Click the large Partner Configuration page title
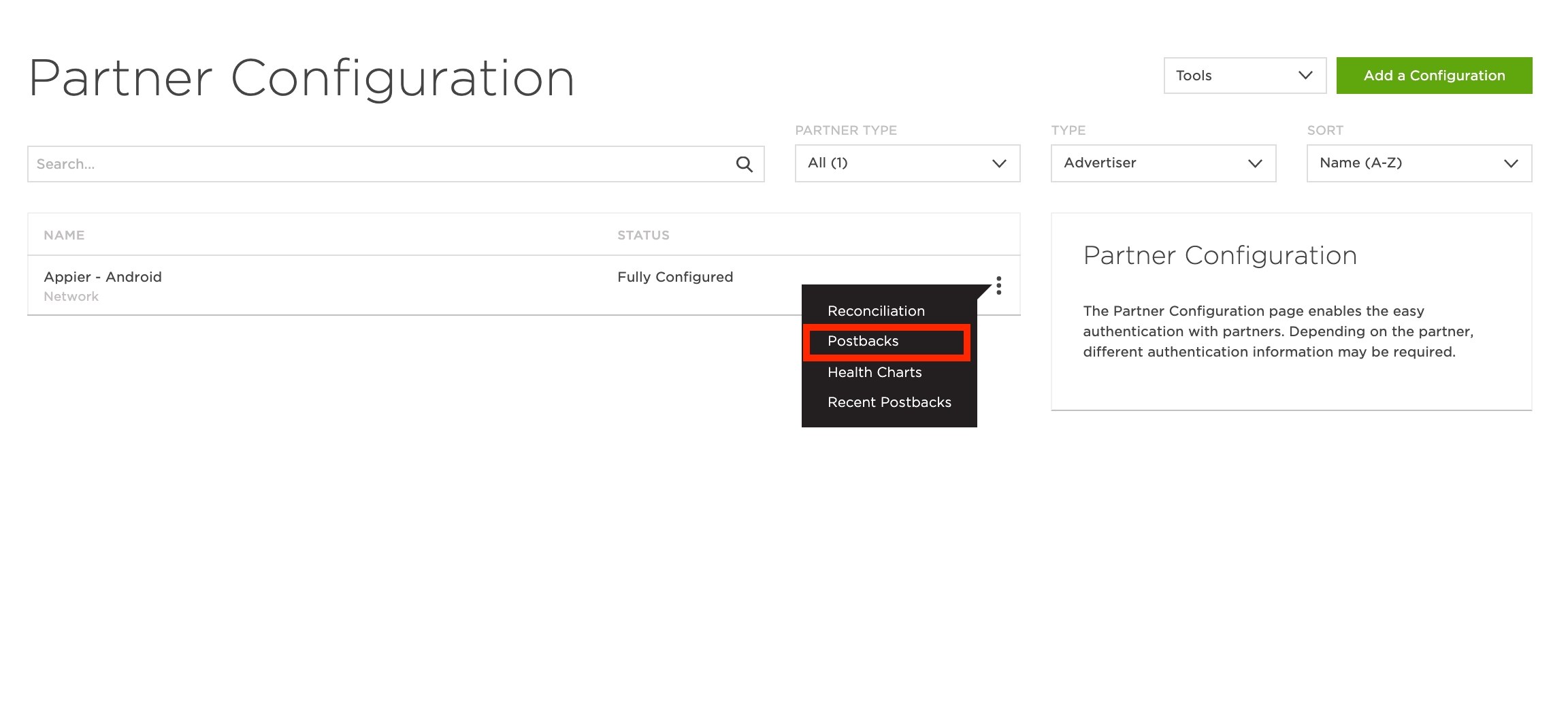The image size is (1568, 720). (301, 79)
